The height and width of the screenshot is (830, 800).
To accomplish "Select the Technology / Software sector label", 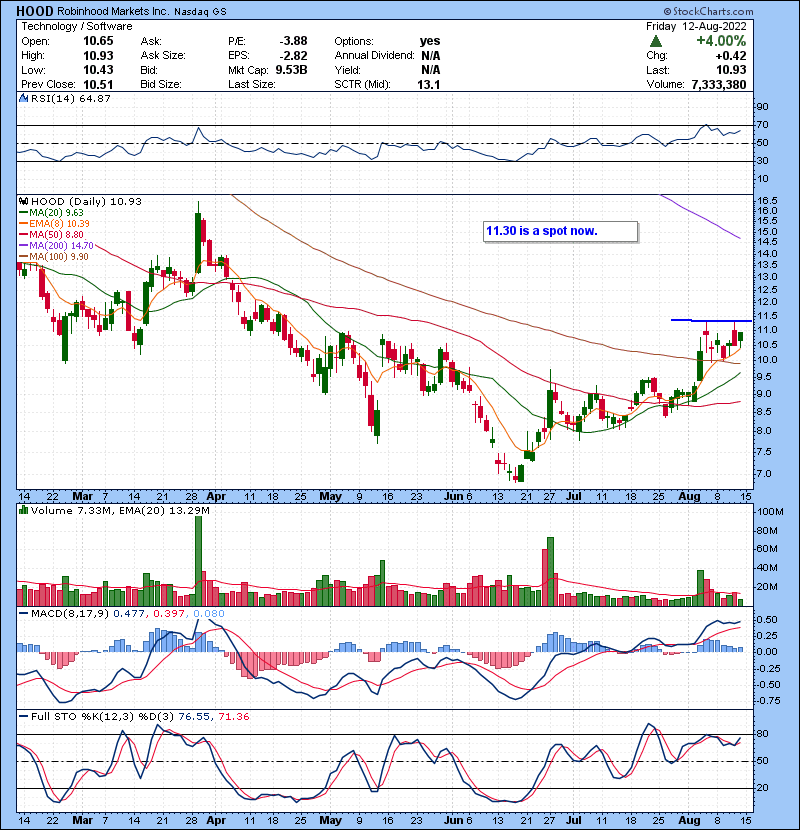I will pyautogui.click(x=77, y=26).
